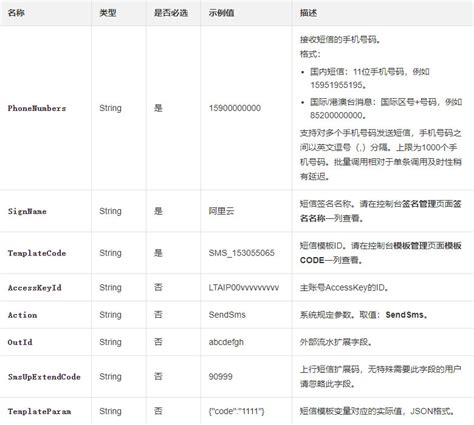The image size is (474, 425).
Task: Click the TemplateCode parameter name
Action: pos(37,253)
